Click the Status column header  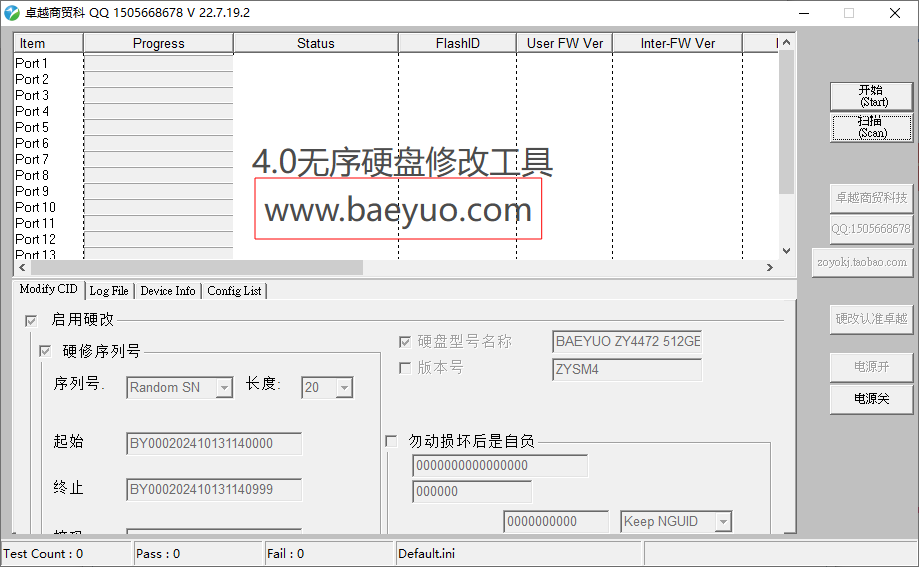point(316,43)
